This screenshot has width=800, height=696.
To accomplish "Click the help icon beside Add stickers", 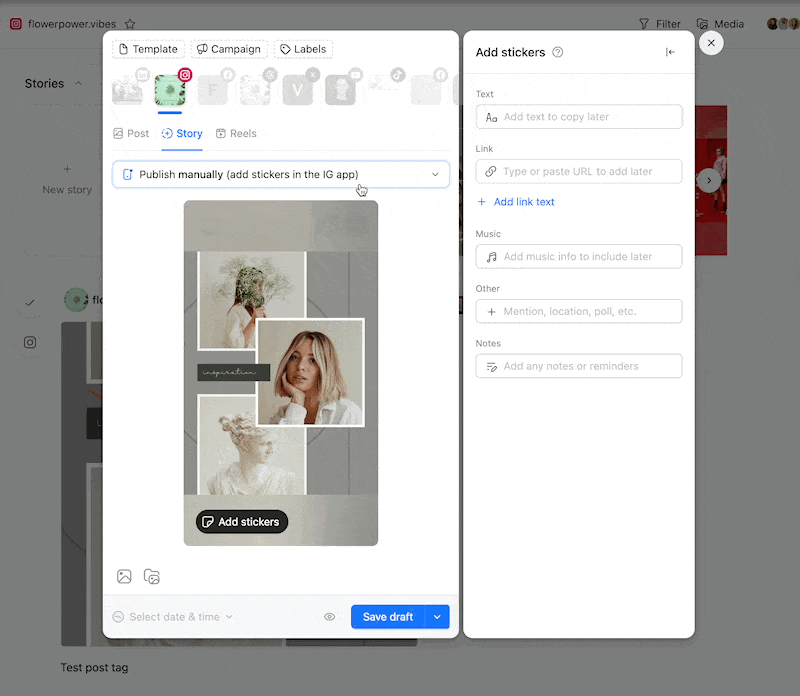I will point(558,52).
